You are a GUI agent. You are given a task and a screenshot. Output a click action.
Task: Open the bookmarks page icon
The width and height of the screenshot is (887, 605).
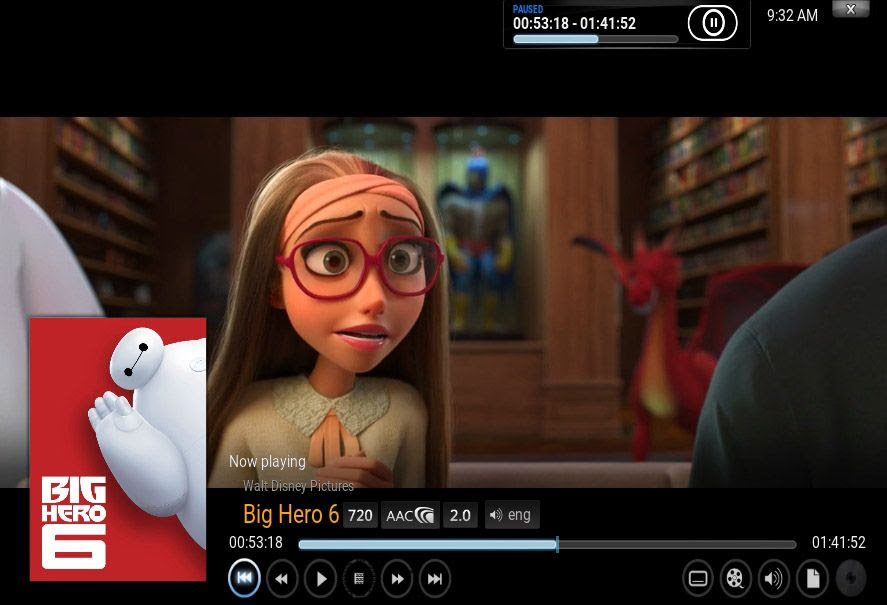[x=812, y=578]
